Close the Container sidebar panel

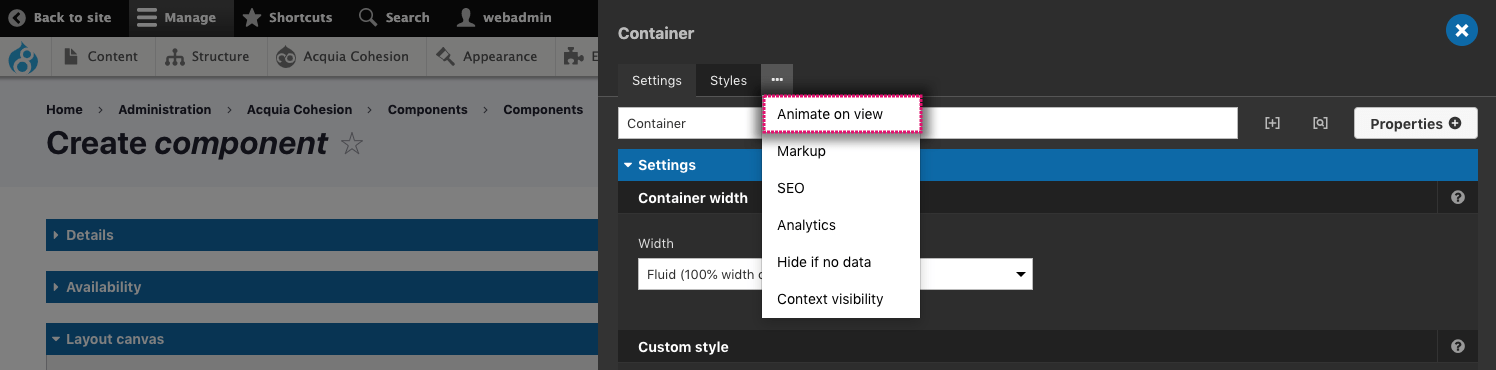point(1462,31)
